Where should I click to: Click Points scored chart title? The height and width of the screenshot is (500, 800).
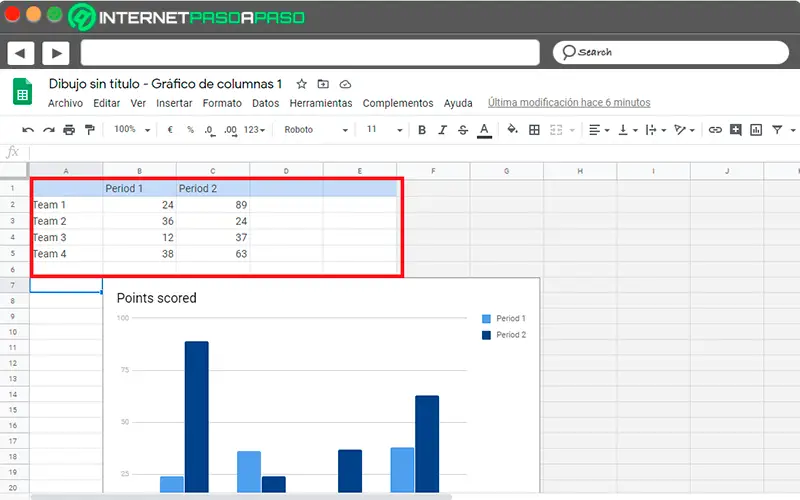point(157,298)
